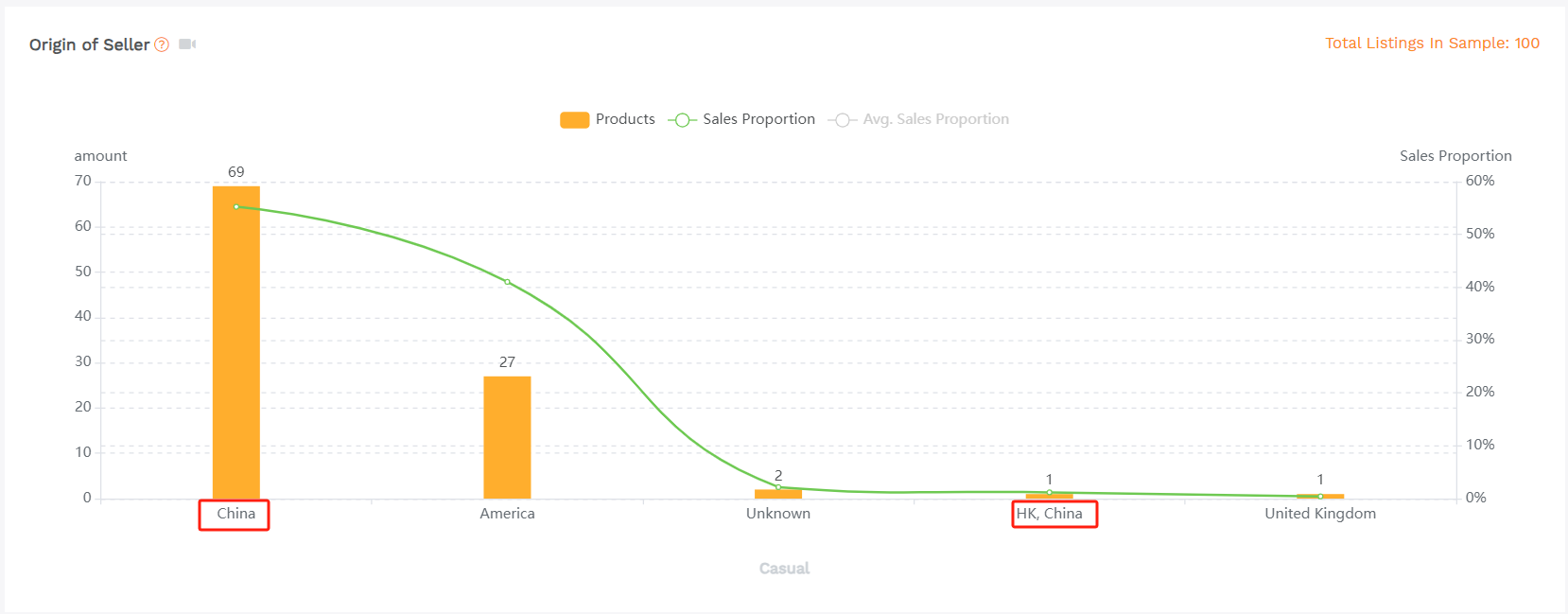Toggle the Products legend series

(607, 119)
